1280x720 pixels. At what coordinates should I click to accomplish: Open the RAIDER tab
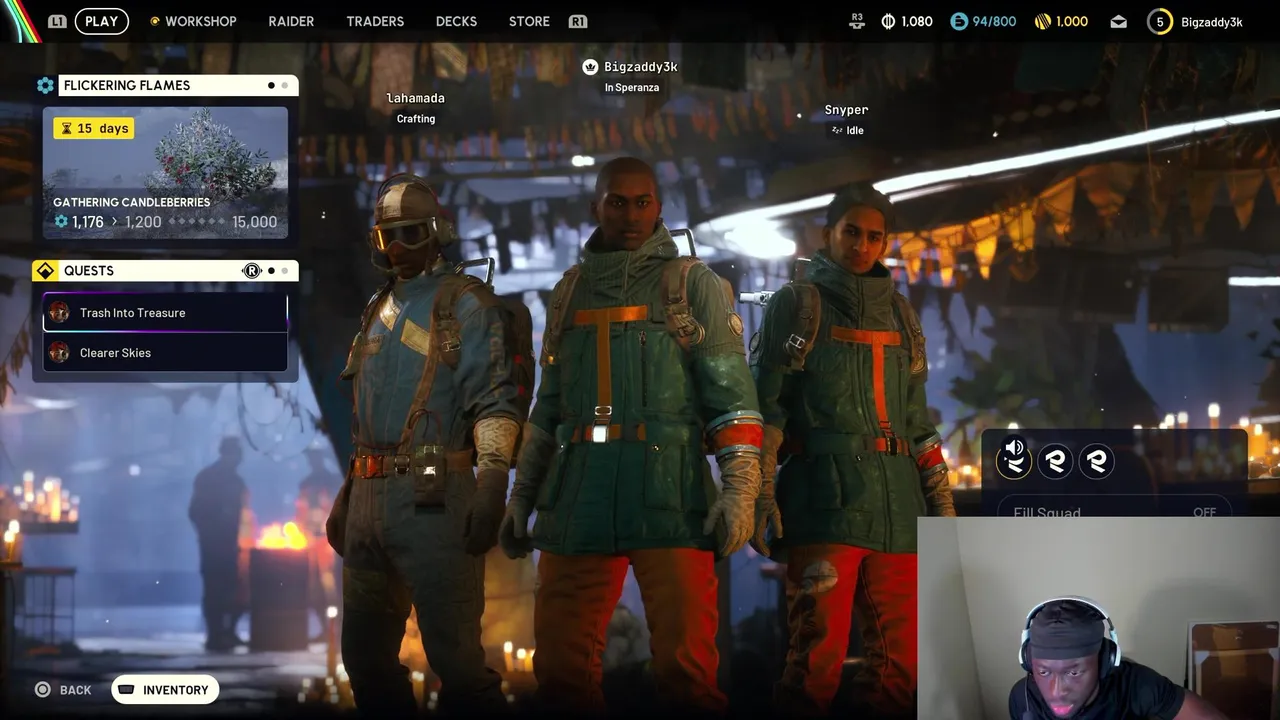click(291, 21)
